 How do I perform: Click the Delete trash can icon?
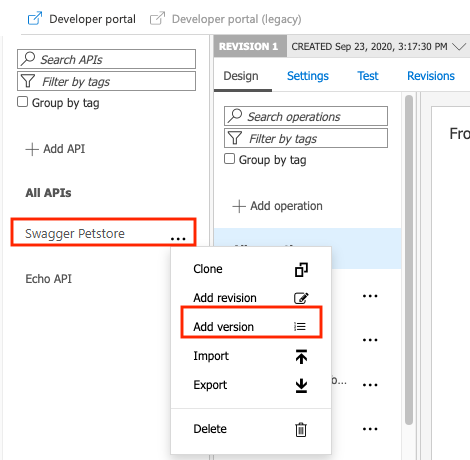click(301, 429)
